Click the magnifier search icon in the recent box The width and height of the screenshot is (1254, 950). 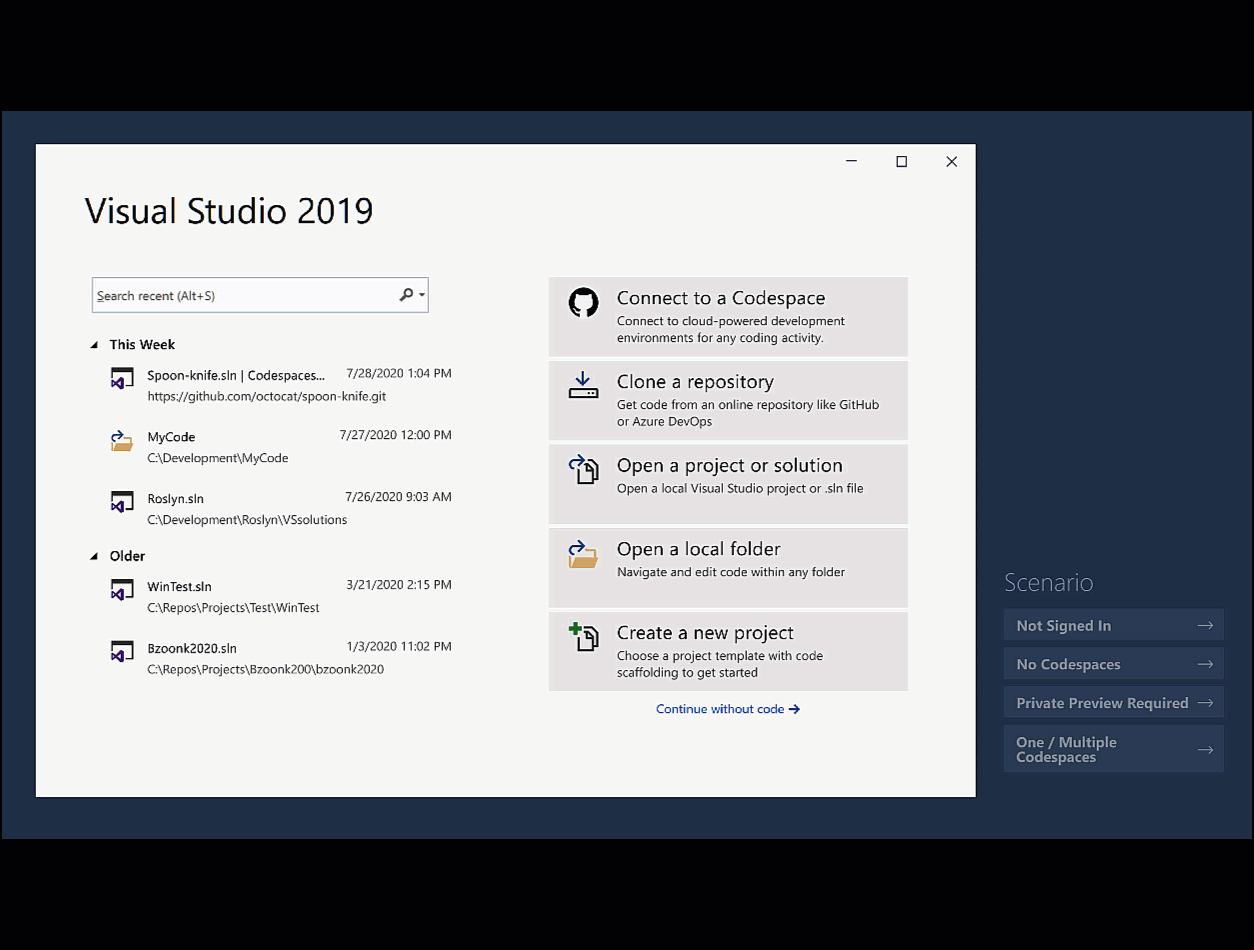(406, 295)
